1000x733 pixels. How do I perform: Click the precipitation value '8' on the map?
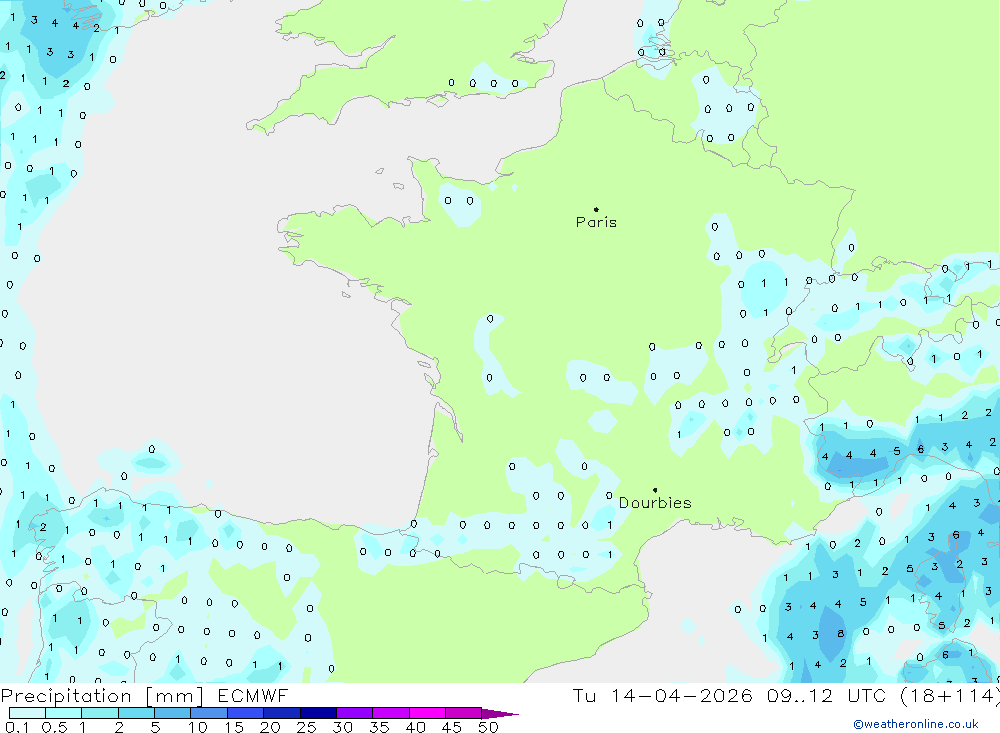point(841,633)
